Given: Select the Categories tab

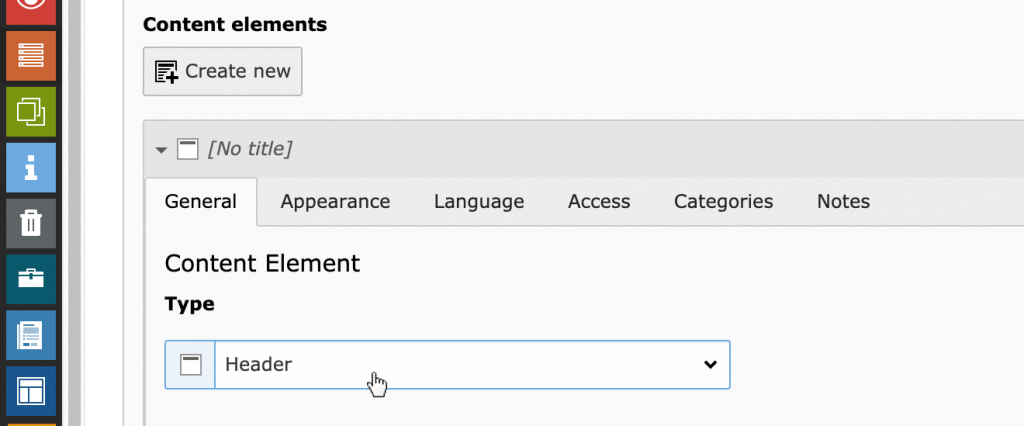Looking at the screenshot, I should pyautogui.click(x=724, y=201).
